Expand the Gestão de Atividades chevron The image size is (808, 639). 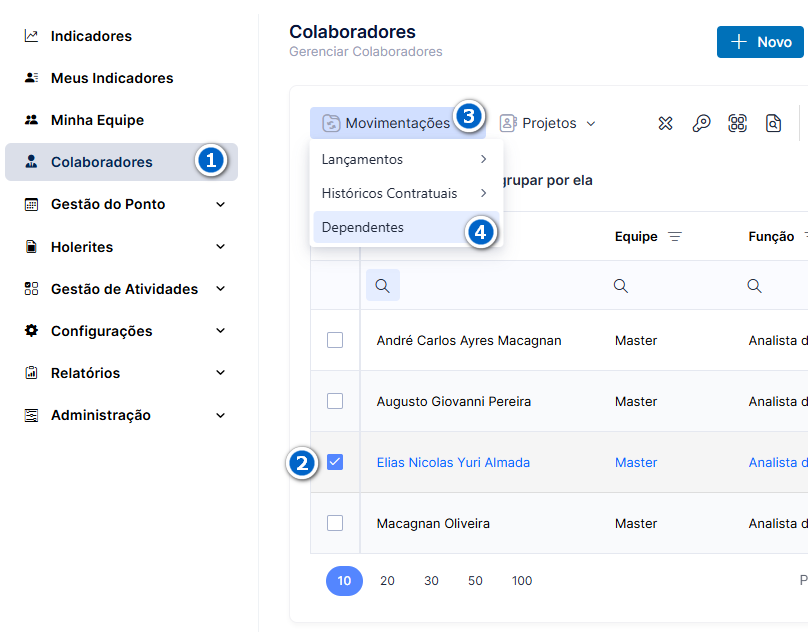click(x=221, y=289)
